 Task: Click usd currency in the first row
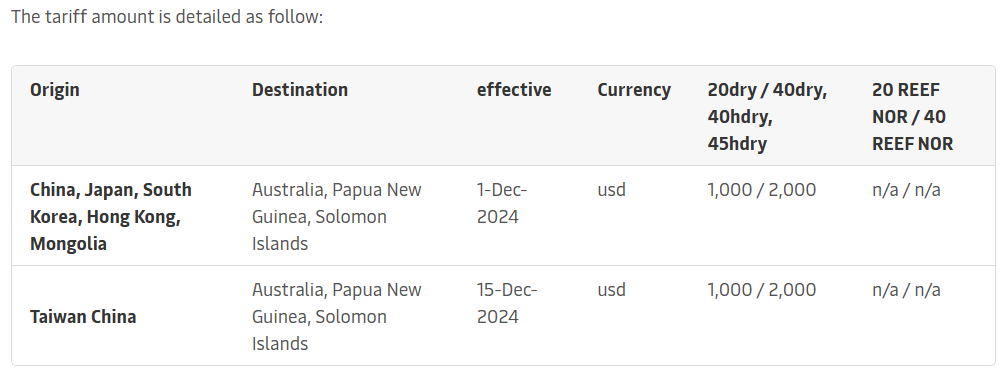[x=611, y=190]
